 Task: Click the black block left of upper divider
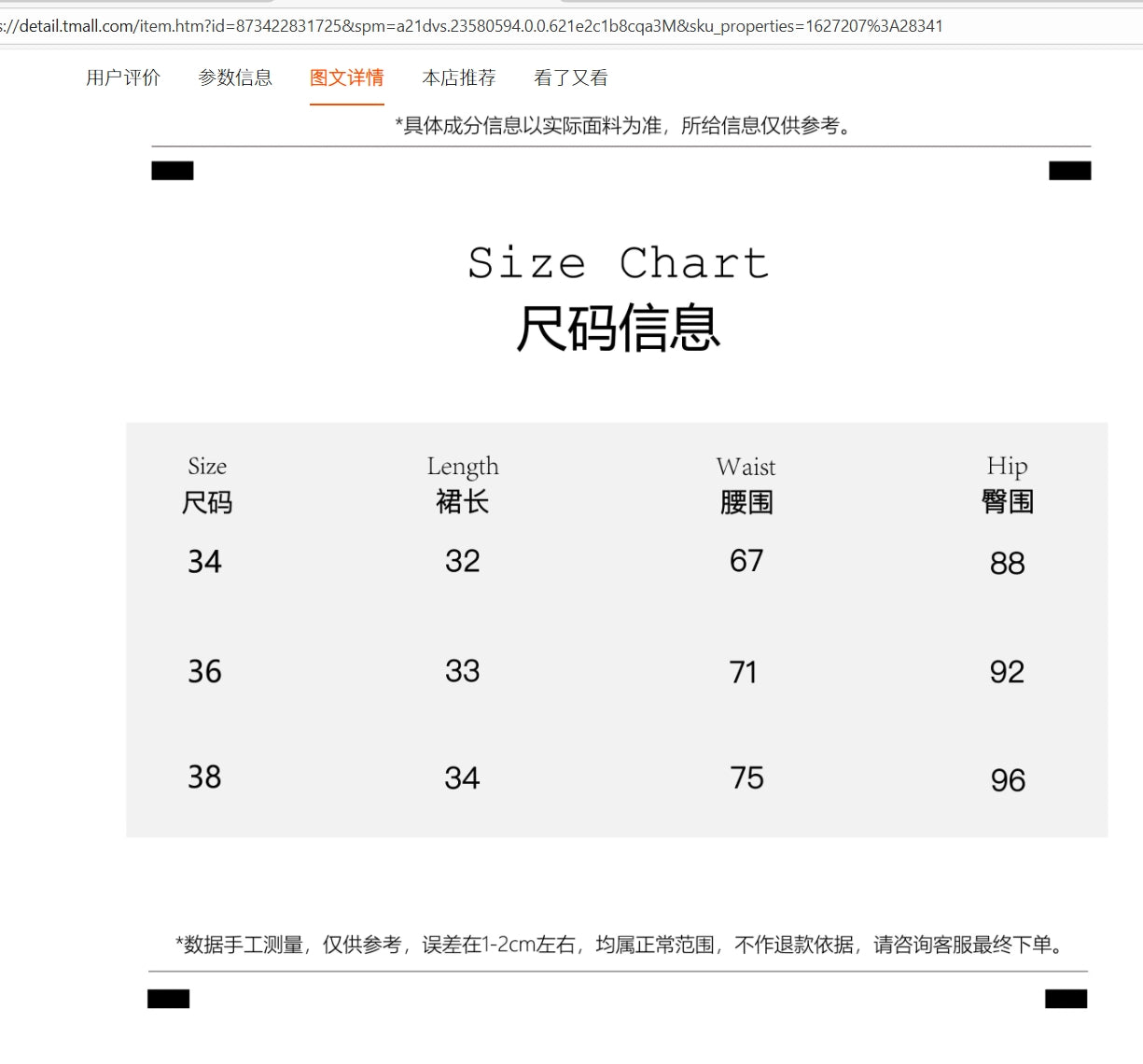tap(173, 171)
